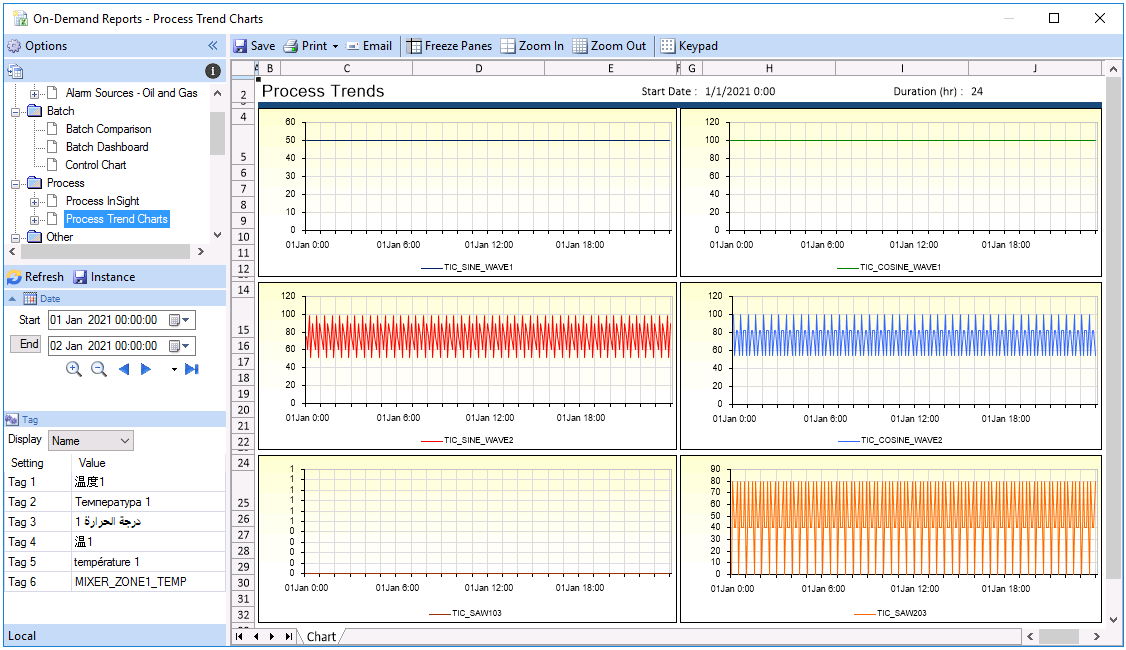Click the End button
Screen dimensions: 1126x650
[x=26, y=344]
